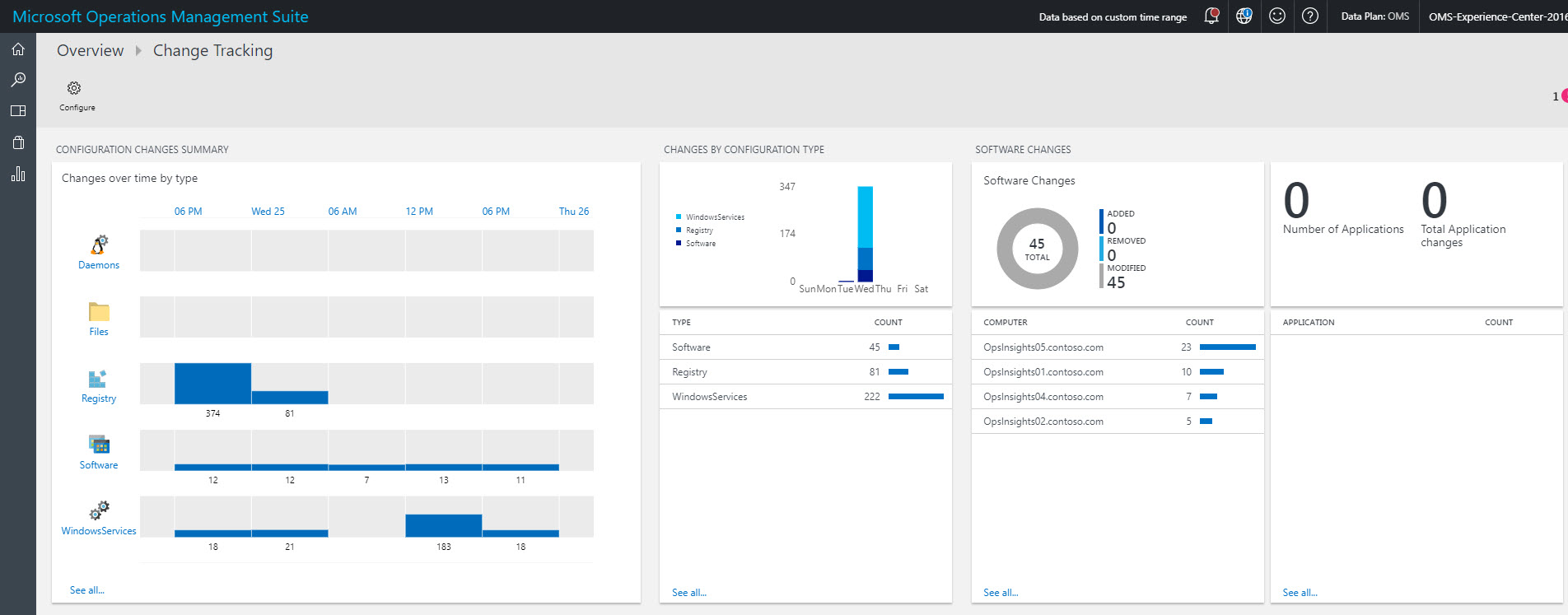Select OpsInsights04.contoso.com row

[x=1118, y=397]
